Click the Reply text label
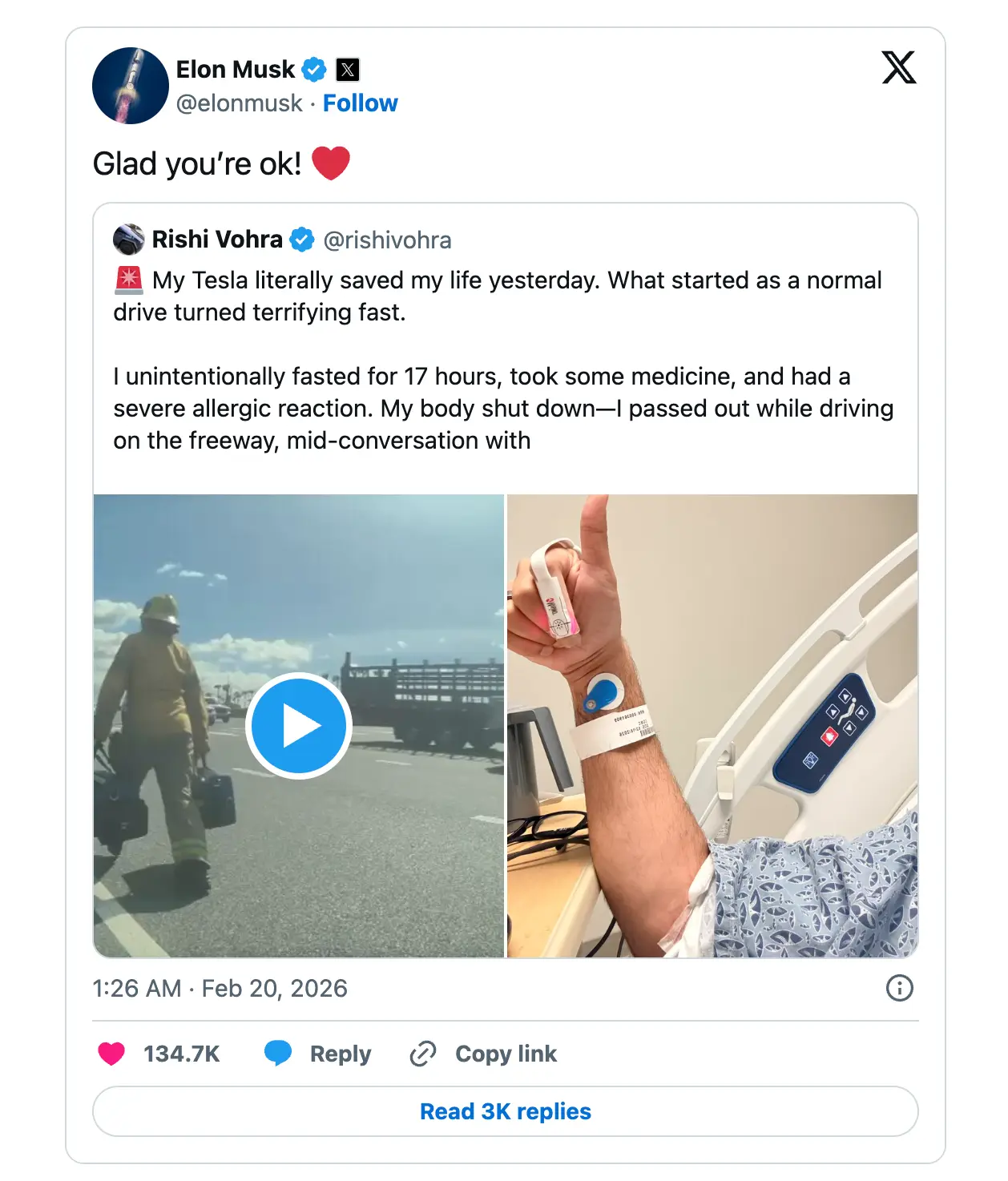Viewport: 1008px width, 1181px height. tap(341, 1054)
